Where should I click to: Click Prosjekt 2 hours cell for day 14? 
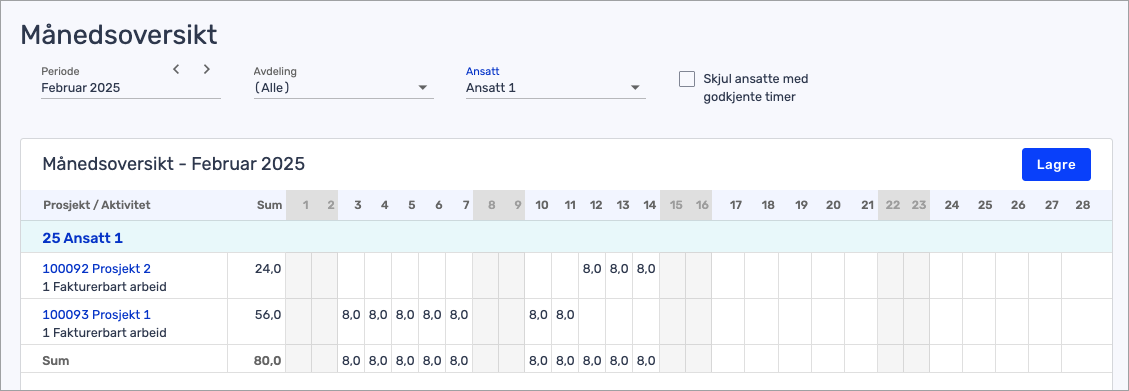(x=646, y=276)
